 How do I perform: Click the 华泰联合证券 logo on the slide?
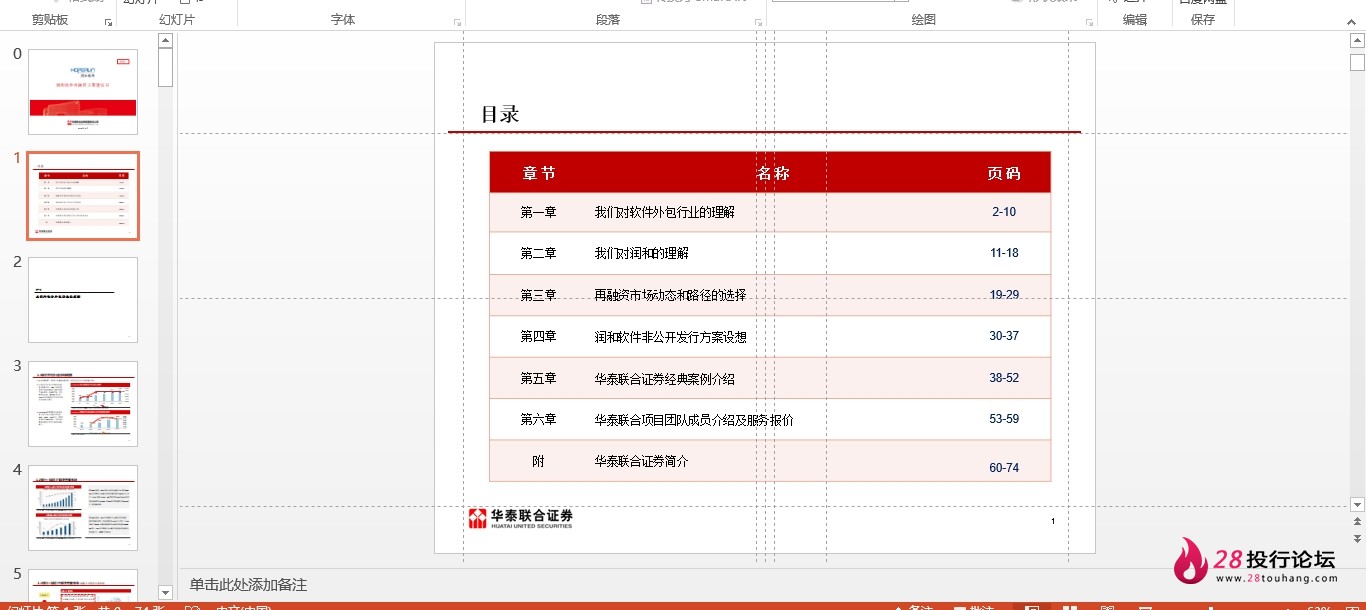(521, 518)
